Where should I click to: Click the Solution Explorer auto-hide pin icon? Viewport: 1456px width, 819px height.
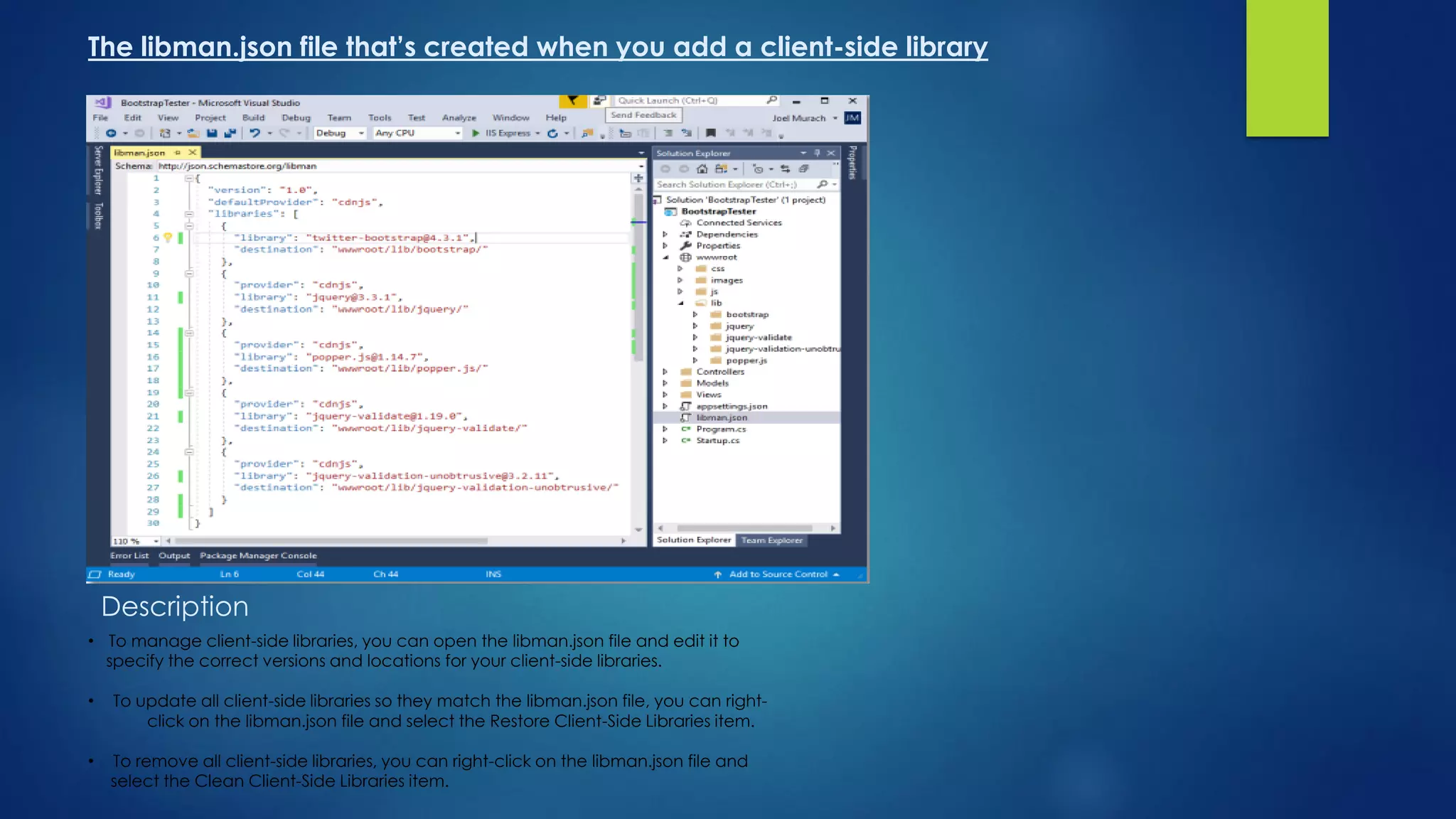pyautogui.click(x=817, y=153)
